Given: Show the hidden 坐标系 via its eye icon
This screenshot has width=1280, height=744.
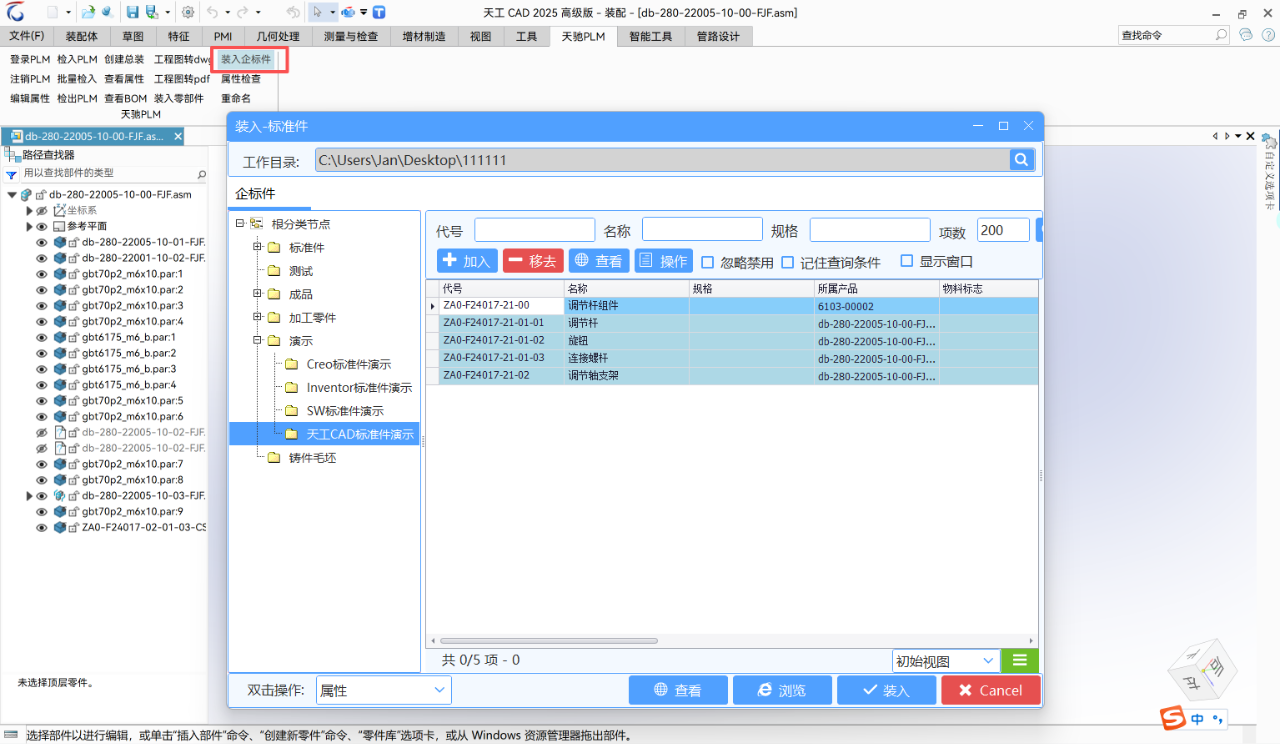Looking at the screenshot, I should click(x=42, y=211).
